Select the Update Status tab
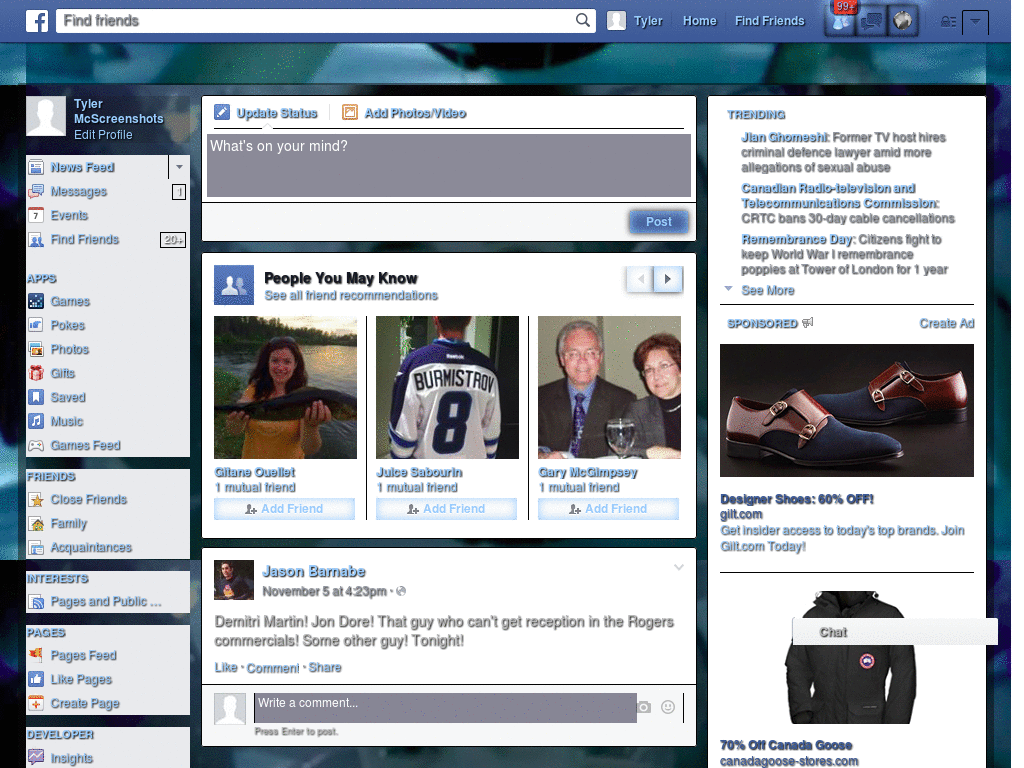 (266, 113)
